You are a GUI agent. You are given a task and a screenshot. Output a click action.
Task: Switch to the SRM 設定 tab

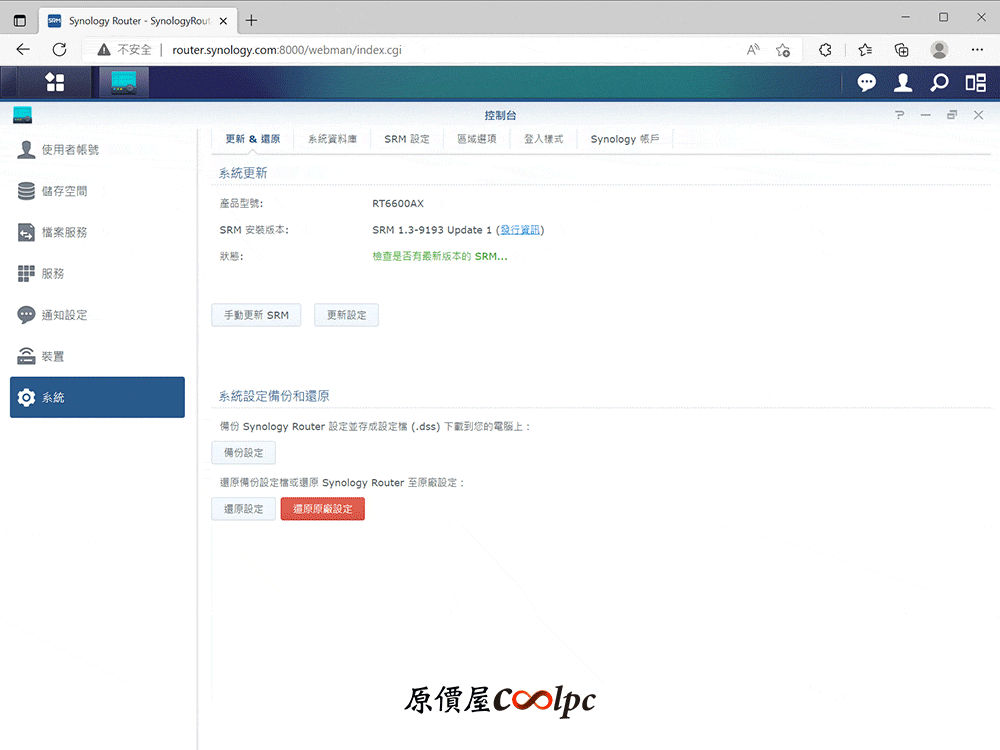click(407, 139)
